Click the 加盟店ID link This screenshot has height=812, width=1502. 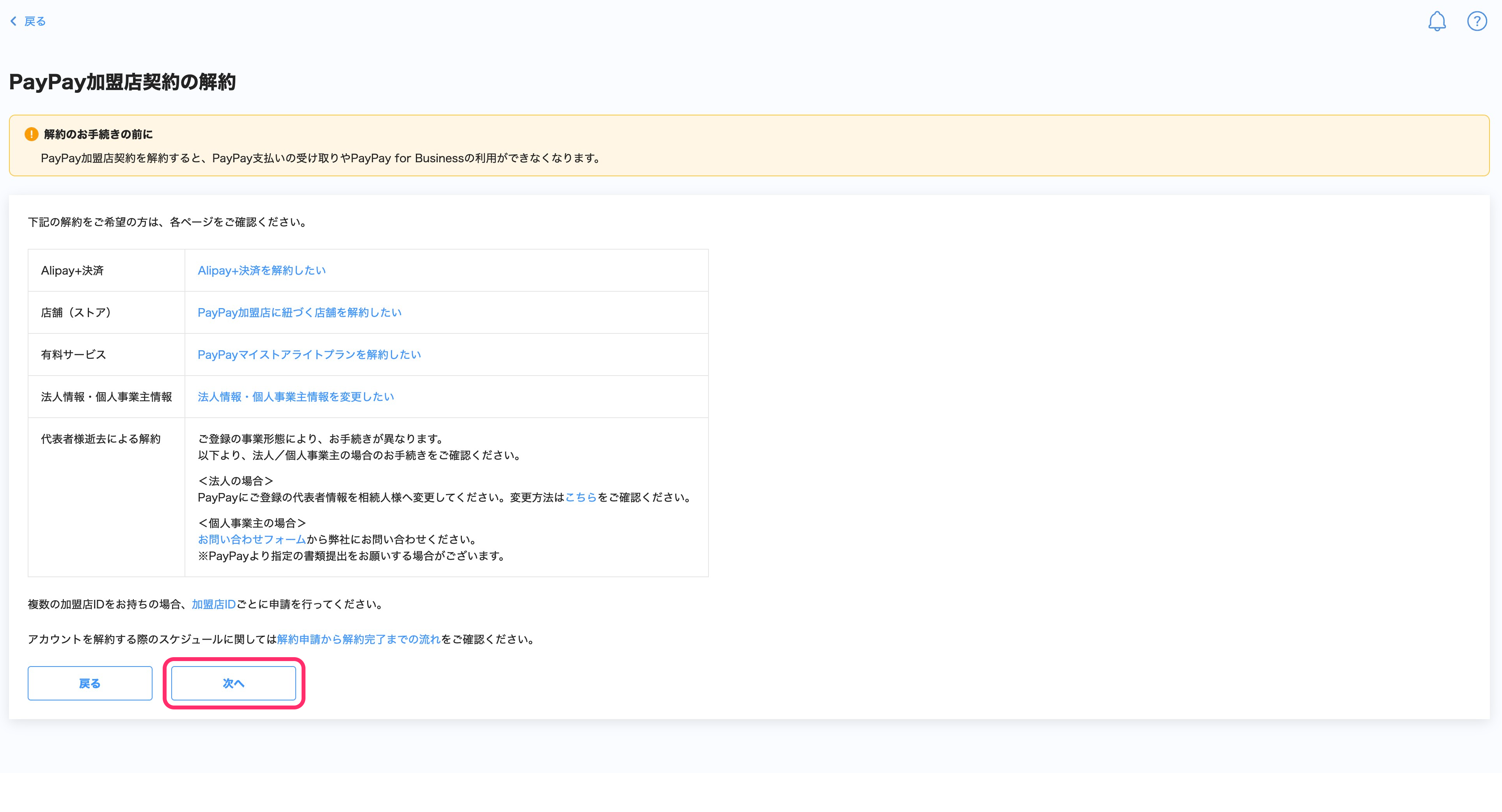(x=214, y=605)
